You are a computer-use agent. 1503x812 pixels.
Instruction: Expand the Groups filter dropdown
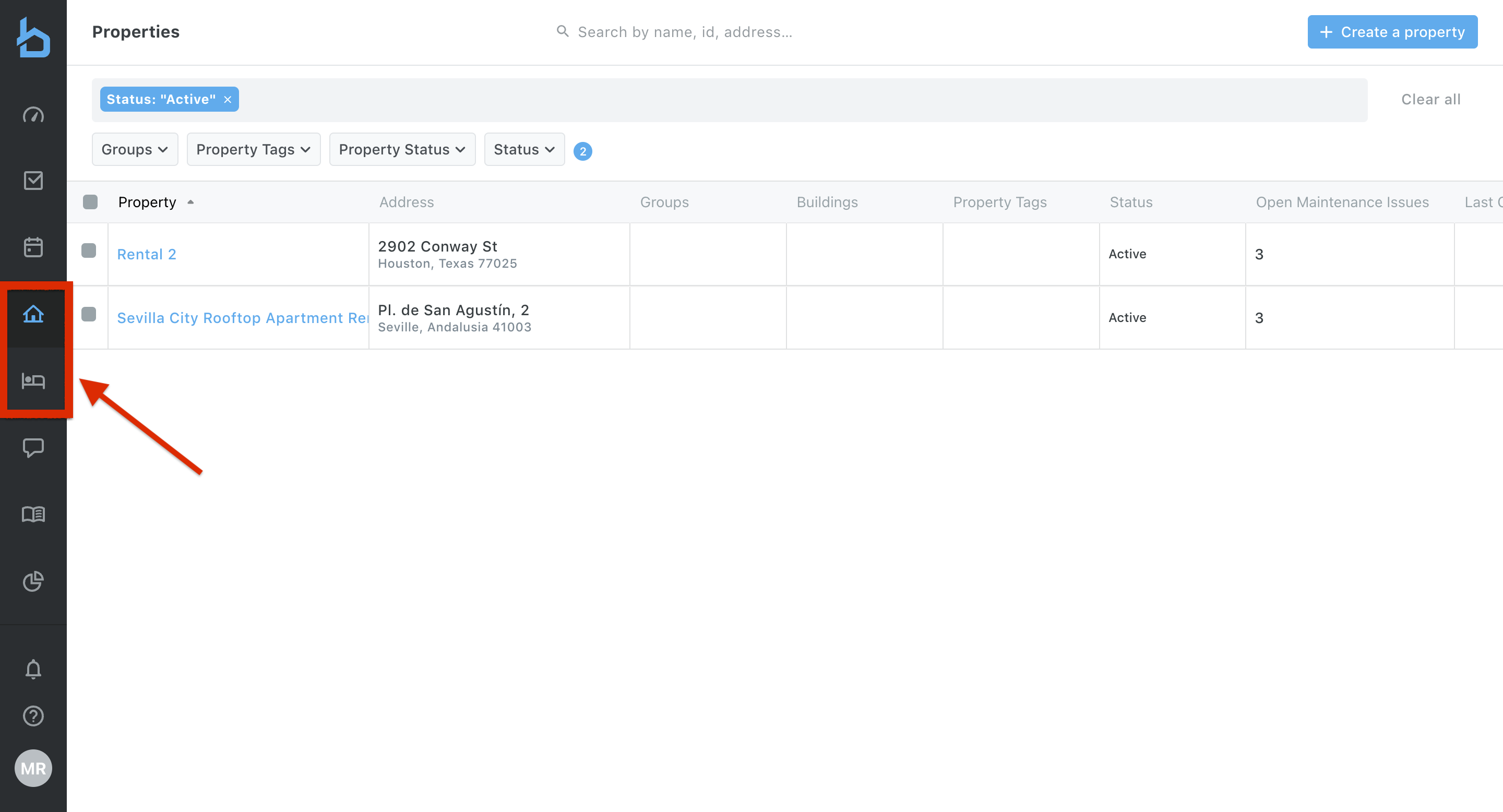[135, 149]
